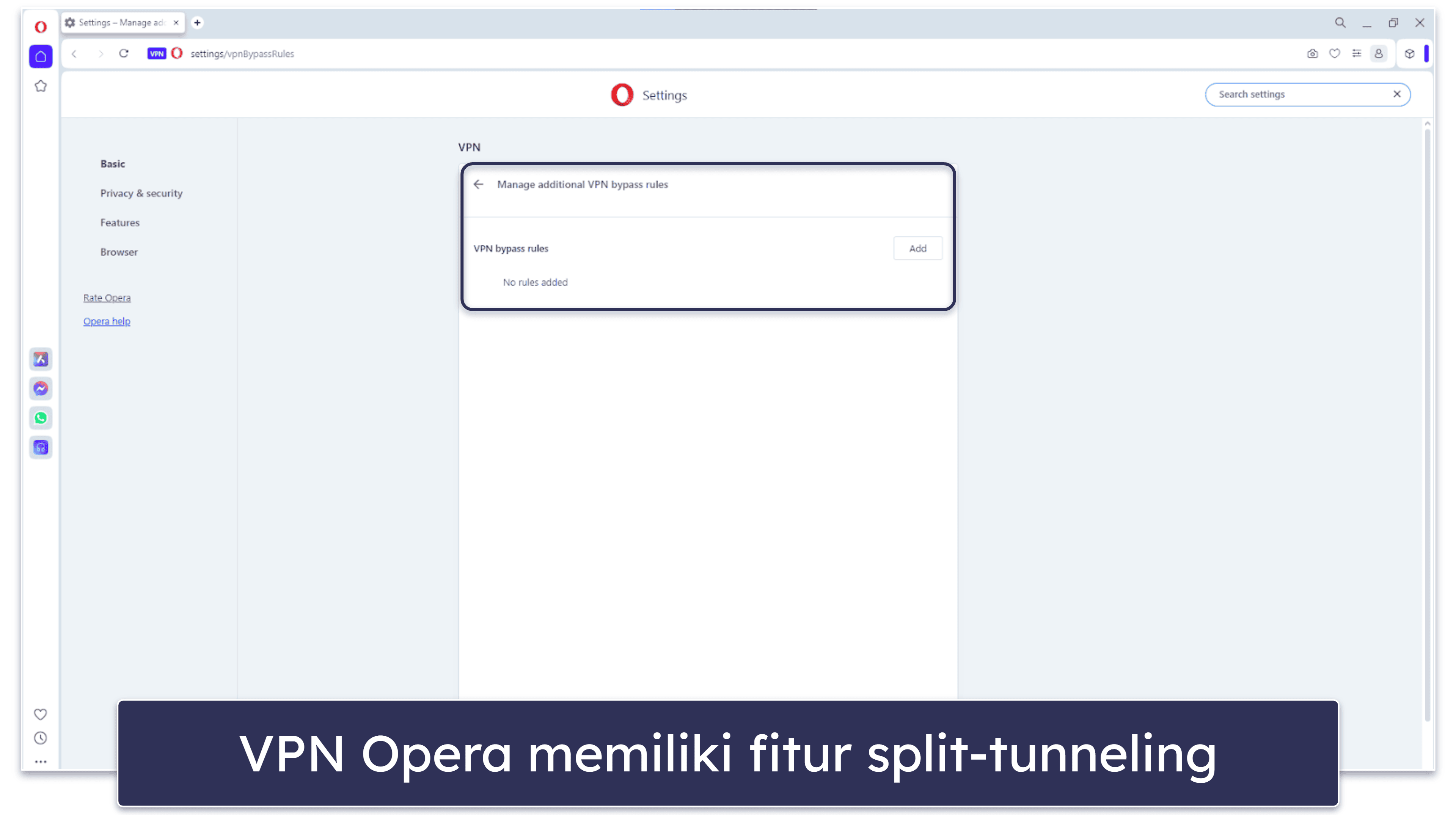Click the 'VPN bypass rules' label
The height and width of the screenshot is (815, 1456).
point(510,249)
